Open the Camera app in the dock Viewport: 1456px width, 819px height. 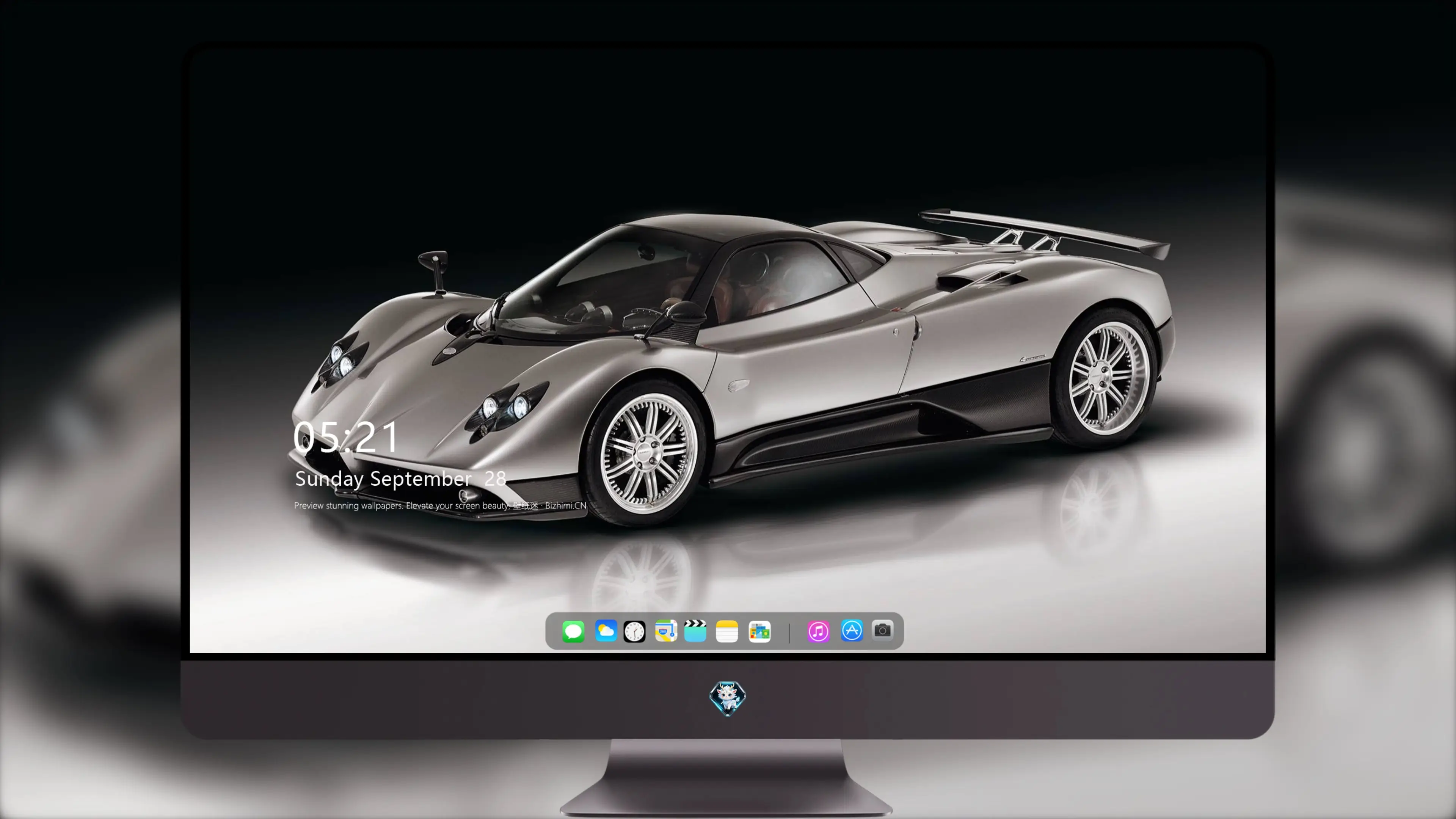(882, 630)
